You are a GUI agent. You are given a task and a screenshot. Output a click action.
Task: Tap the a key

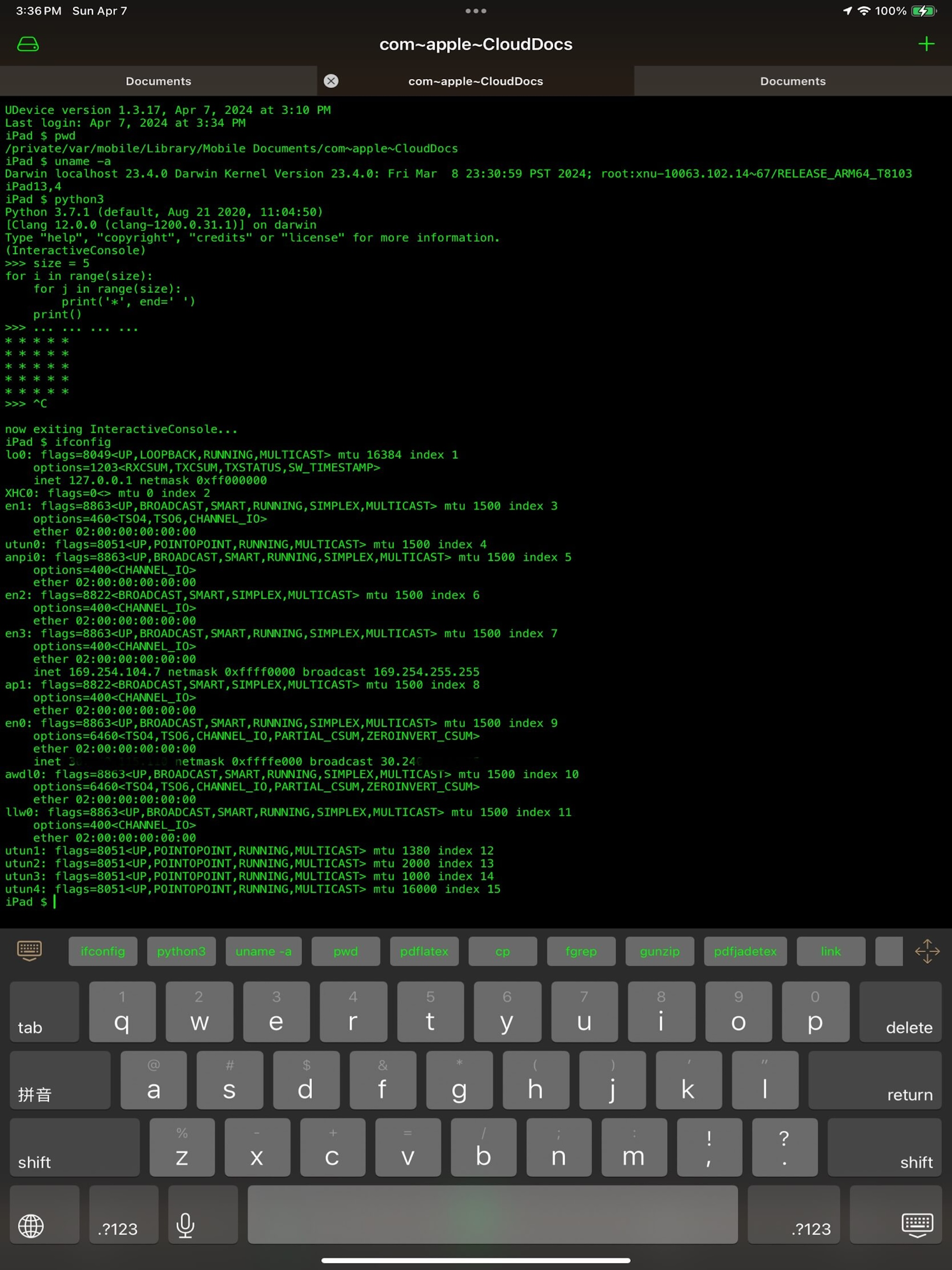[x=153, y=1079]
